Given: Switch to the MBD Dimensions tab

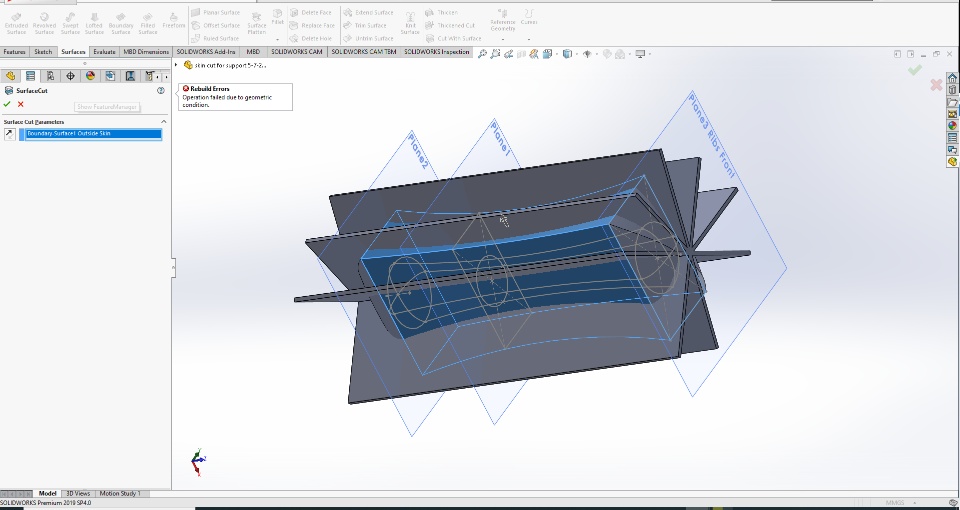Looking at the screenshot, I should point(146,52).
